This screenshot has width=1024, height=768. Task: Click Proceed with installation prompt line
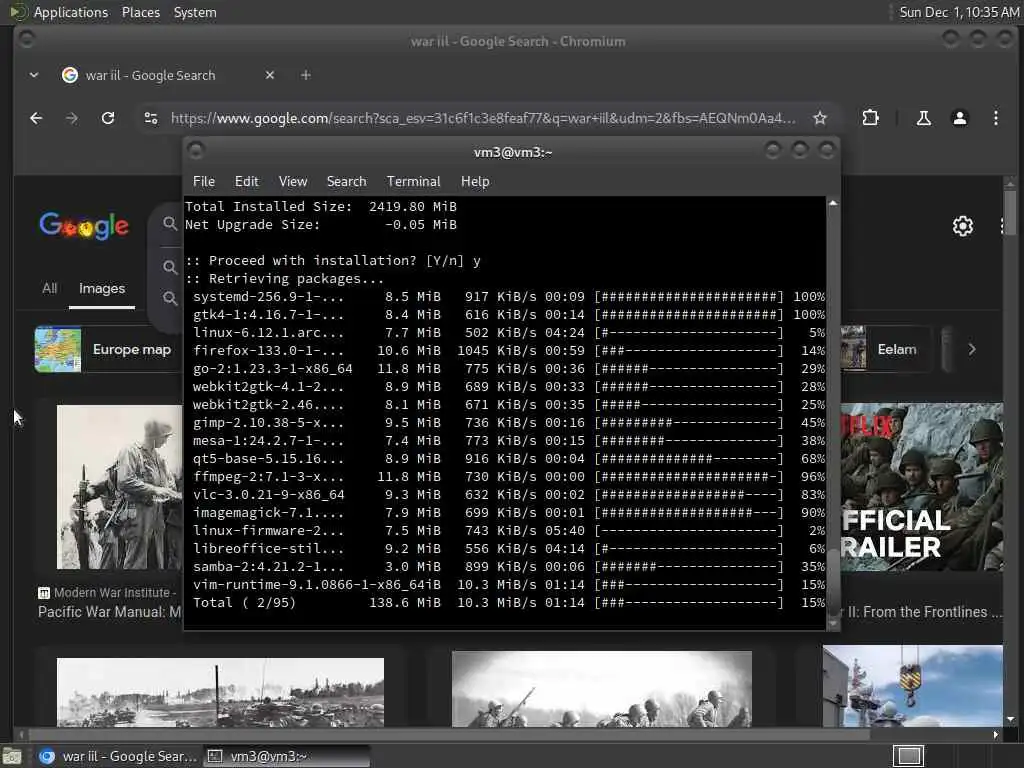pos(333,261)
